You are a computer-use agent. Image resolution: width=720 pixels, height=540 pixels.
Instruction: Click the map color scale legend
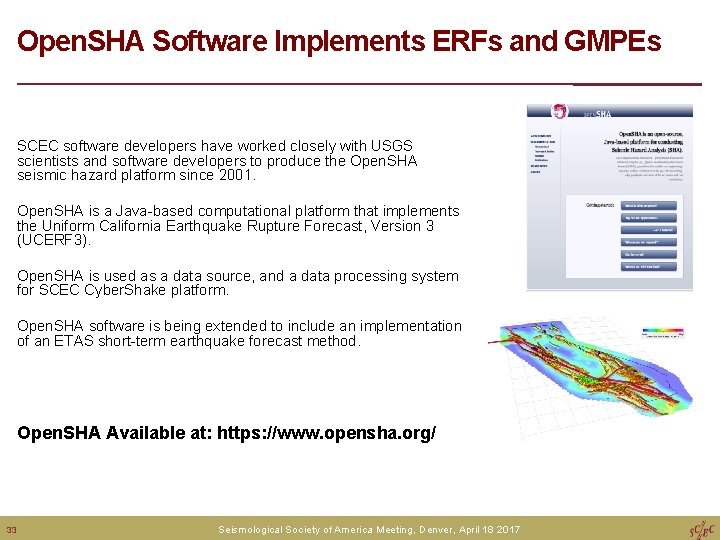click(663, 332)
